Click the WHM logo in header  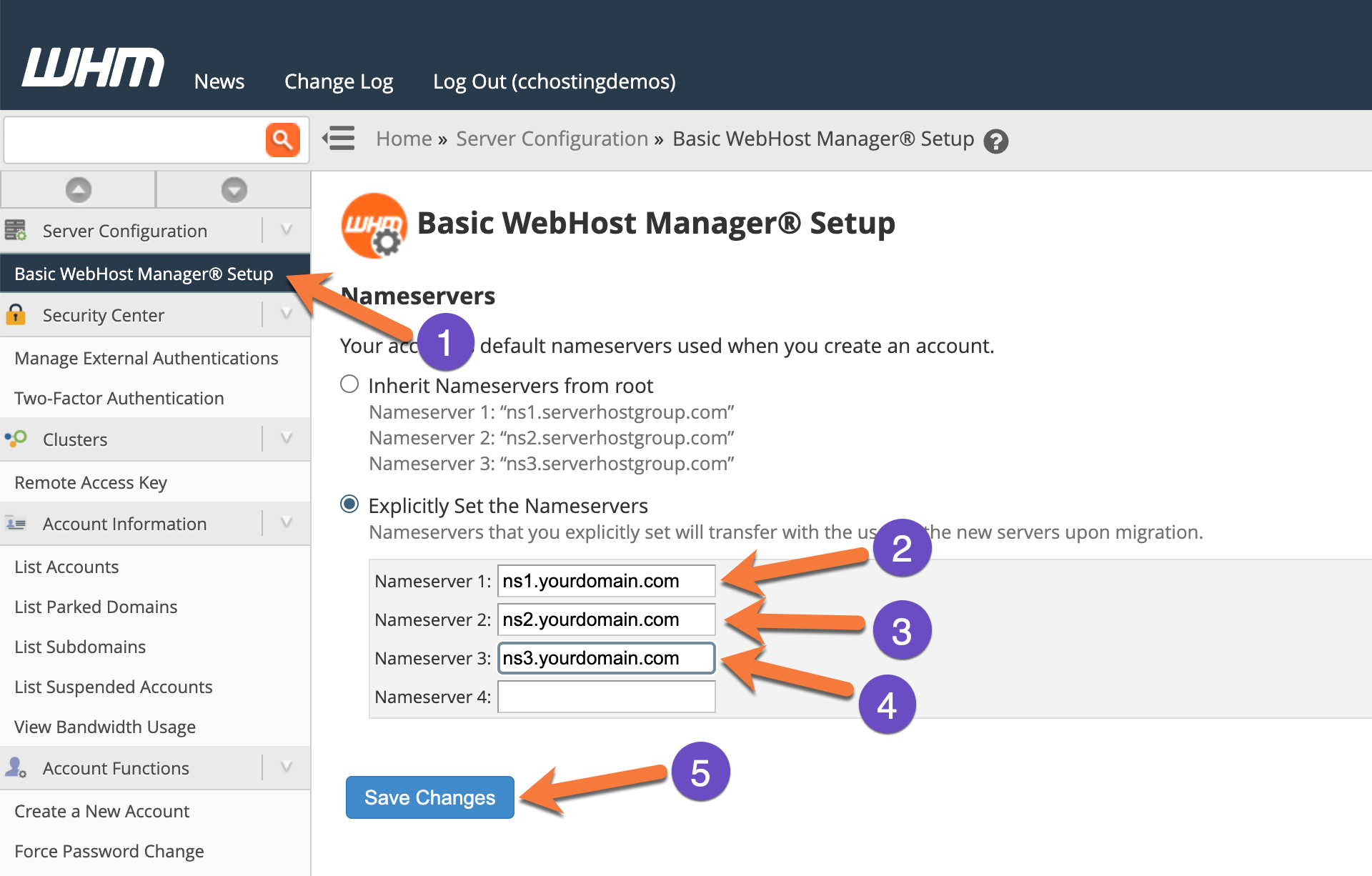pos(94,68)
